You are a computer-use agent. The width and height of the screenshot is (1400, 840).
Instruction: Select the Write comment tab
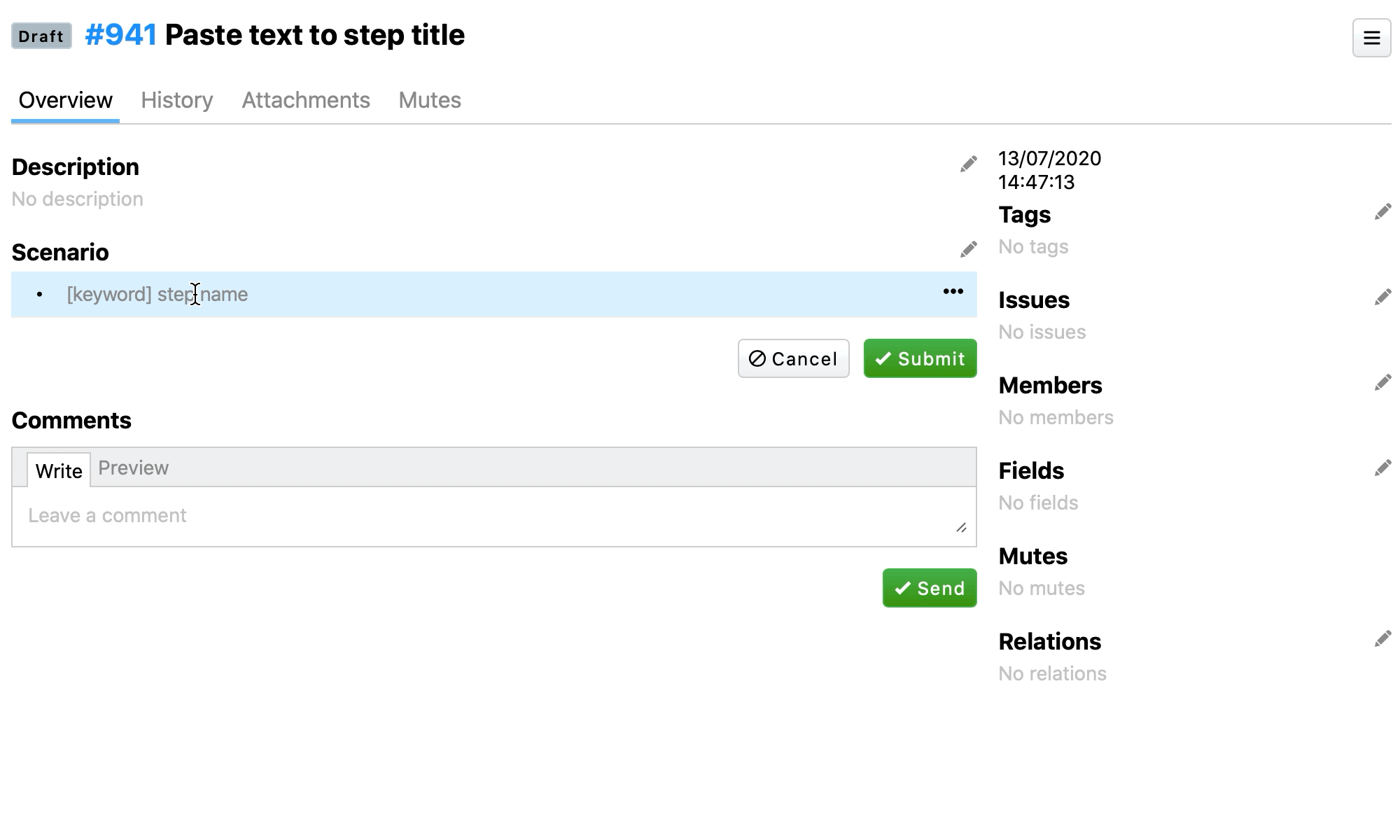tap(59, 470)
